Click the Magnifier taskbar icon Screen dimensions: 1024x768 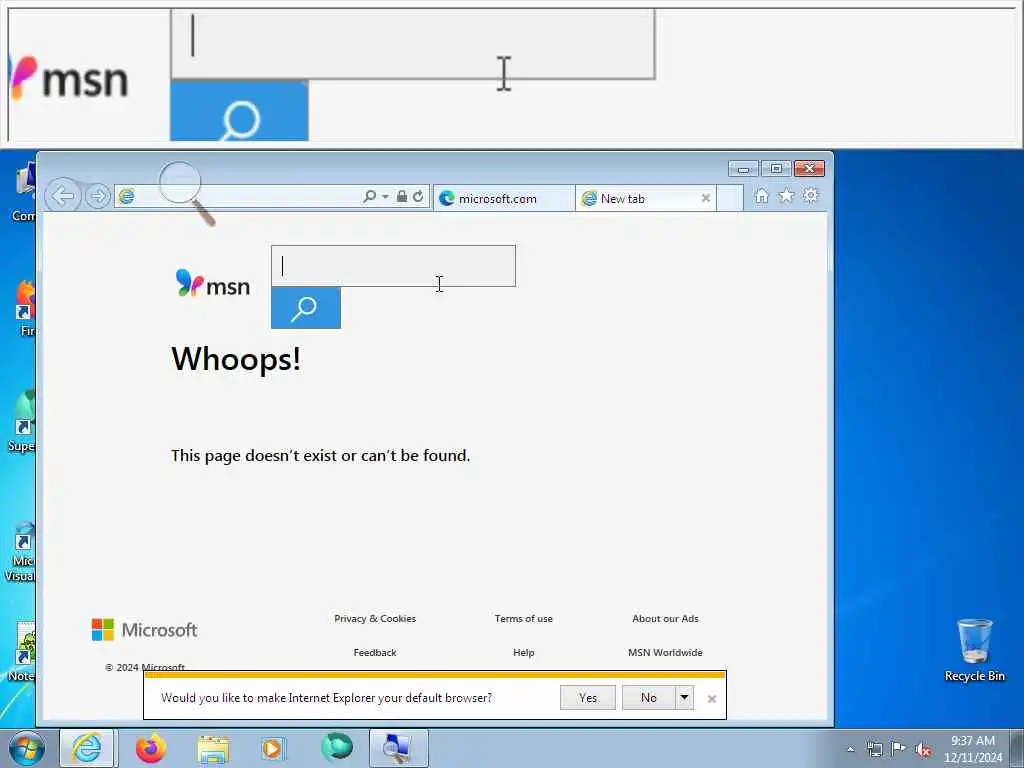coord(398,748)
